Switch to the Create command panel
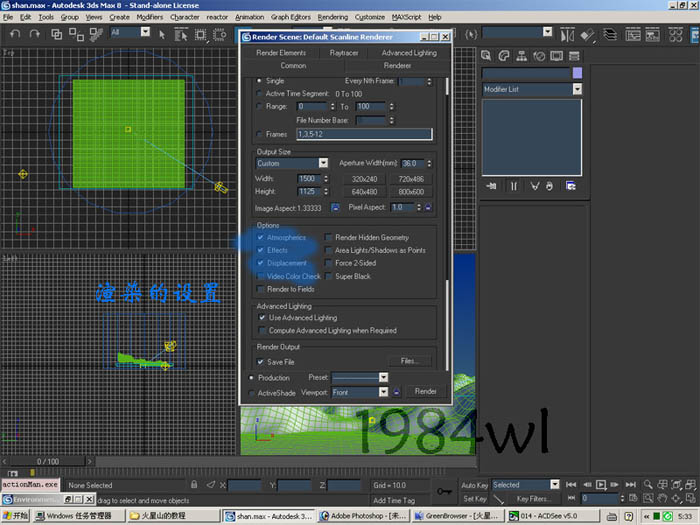The height and width of the screenshot is (525, 700). (x=486, y=56)
